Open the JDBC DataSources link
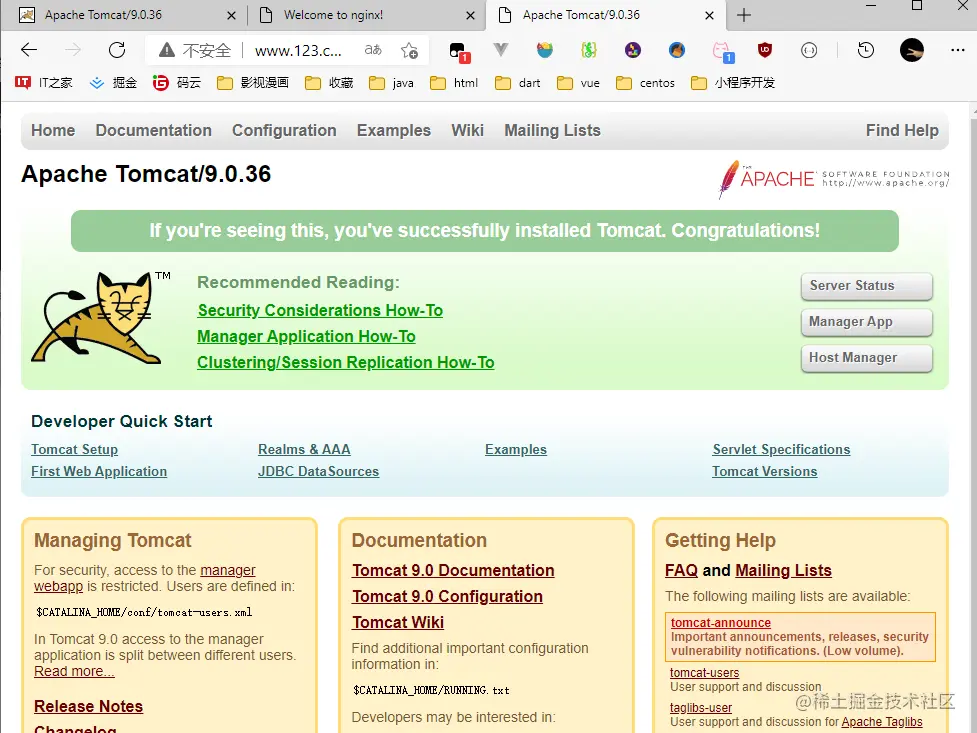 pyautogui.click(x=318, y=472)
